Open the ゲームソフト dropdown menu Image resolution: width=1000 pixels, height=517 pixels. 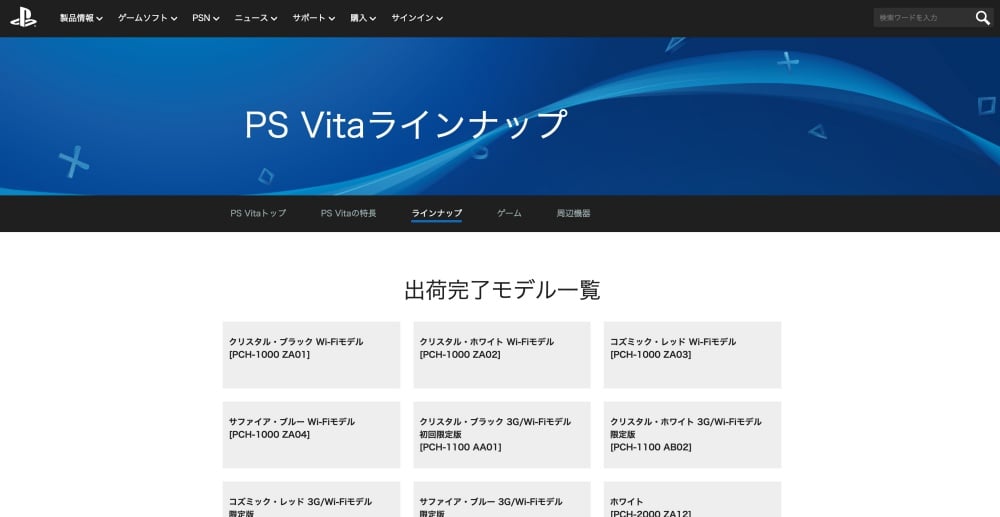[147, 18]
